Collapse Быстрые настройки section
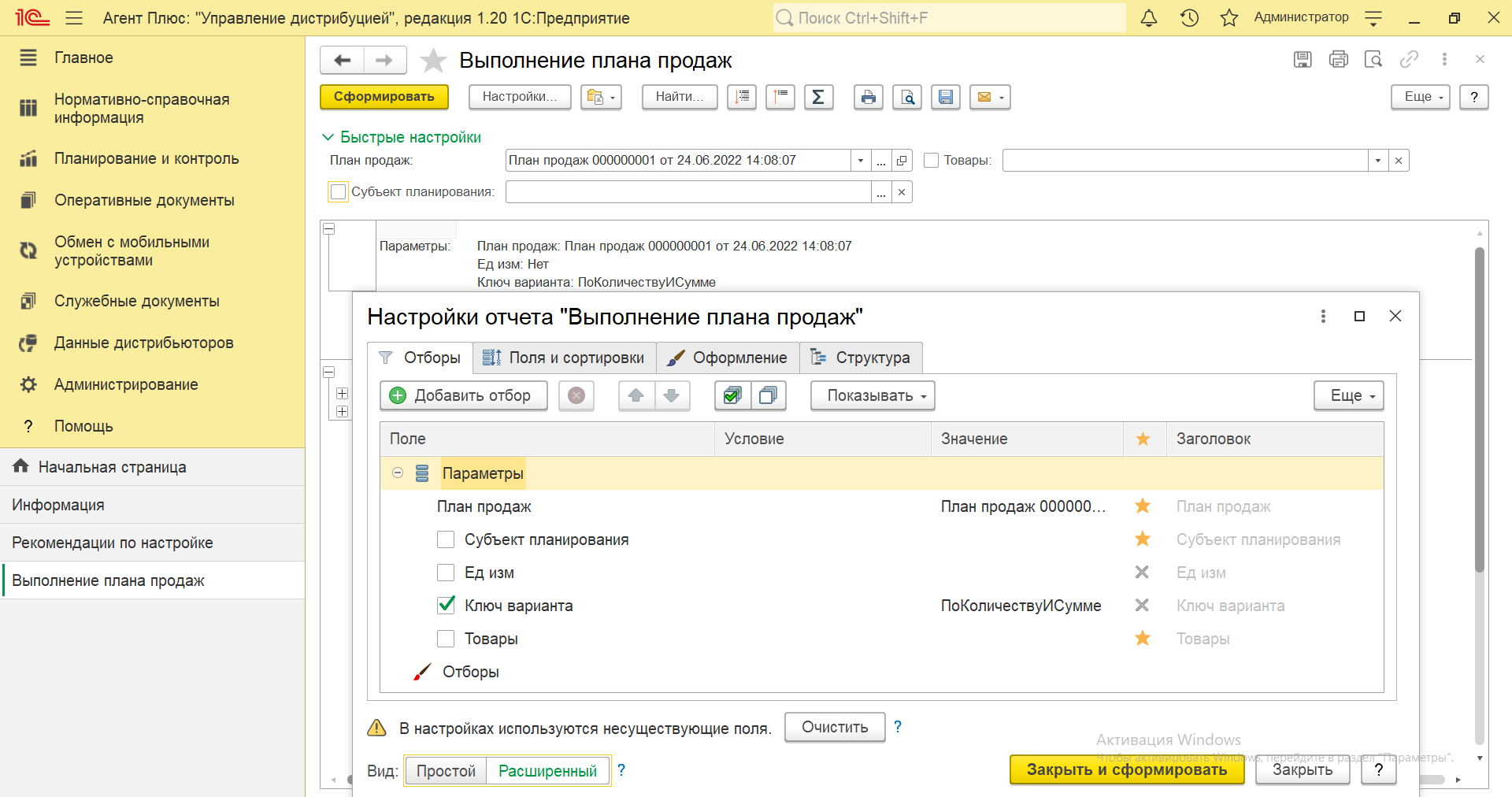The image size is (1512, 797). click(328, 137)
